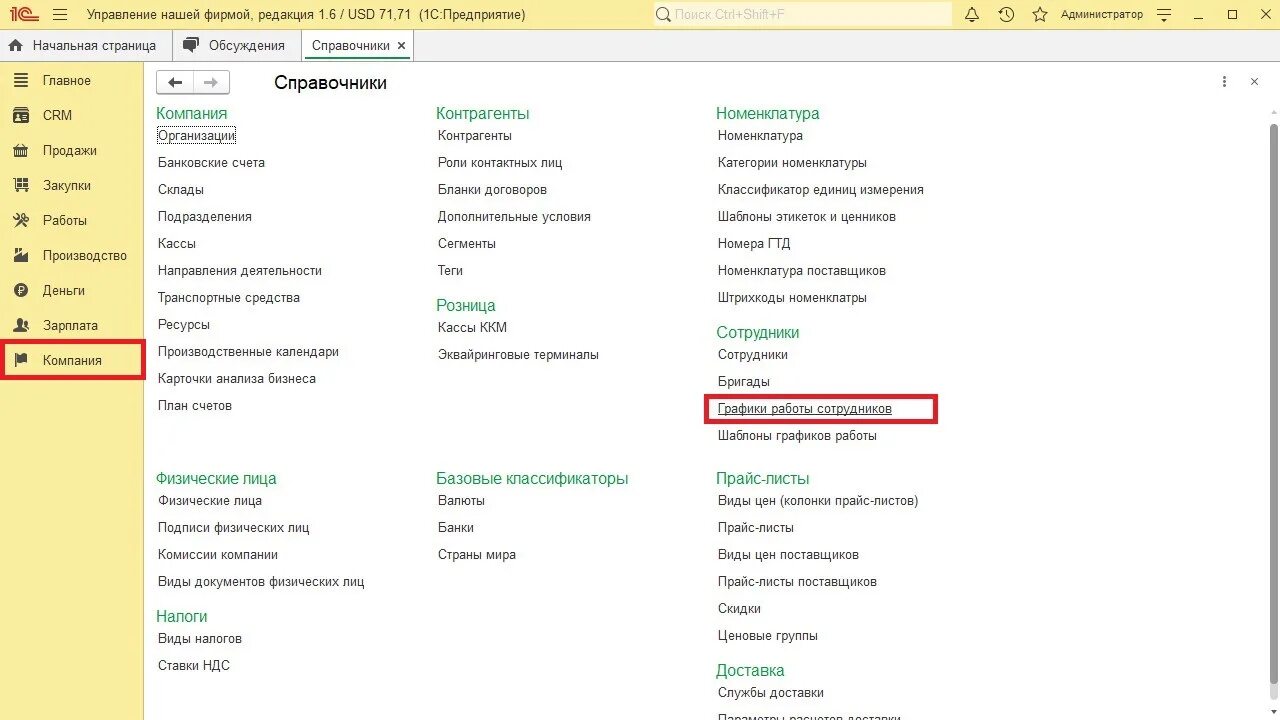Click the chat bubble icon on Обсуждения tab
This screenshot has width=1280, height=720.
click(x=191, y=45)
